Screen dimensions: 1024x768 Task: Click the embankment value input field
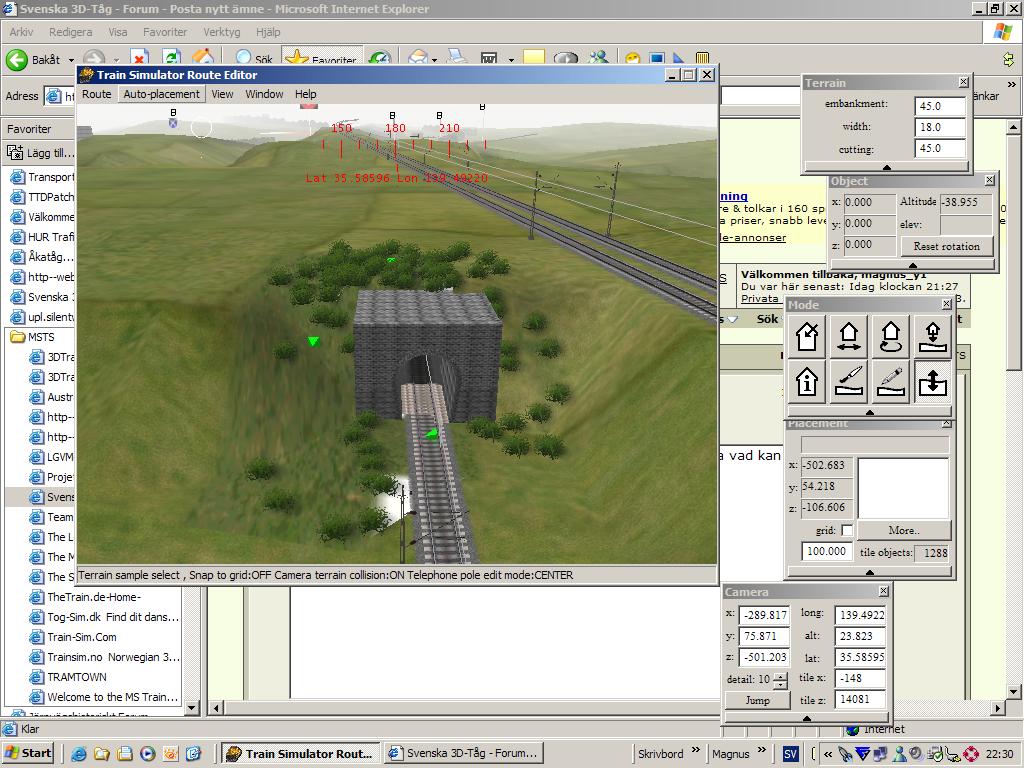click(940, 105)
